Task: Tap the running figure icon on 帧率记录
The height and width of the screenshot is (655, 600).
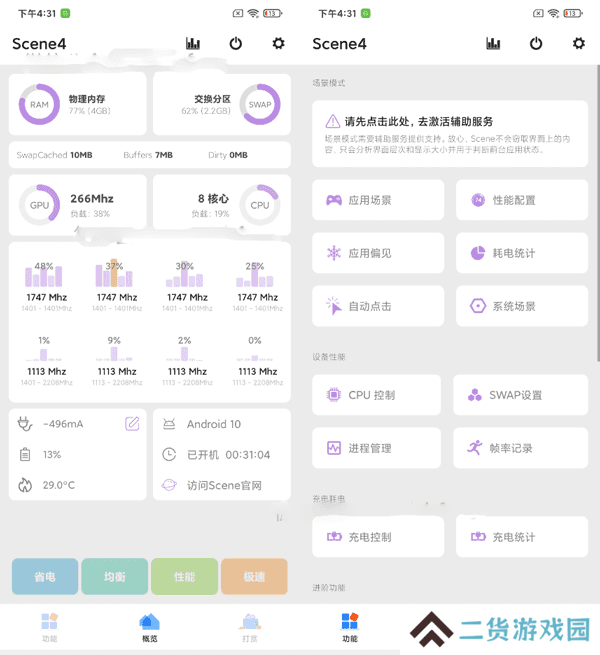Action: click(x=475, y=448)
